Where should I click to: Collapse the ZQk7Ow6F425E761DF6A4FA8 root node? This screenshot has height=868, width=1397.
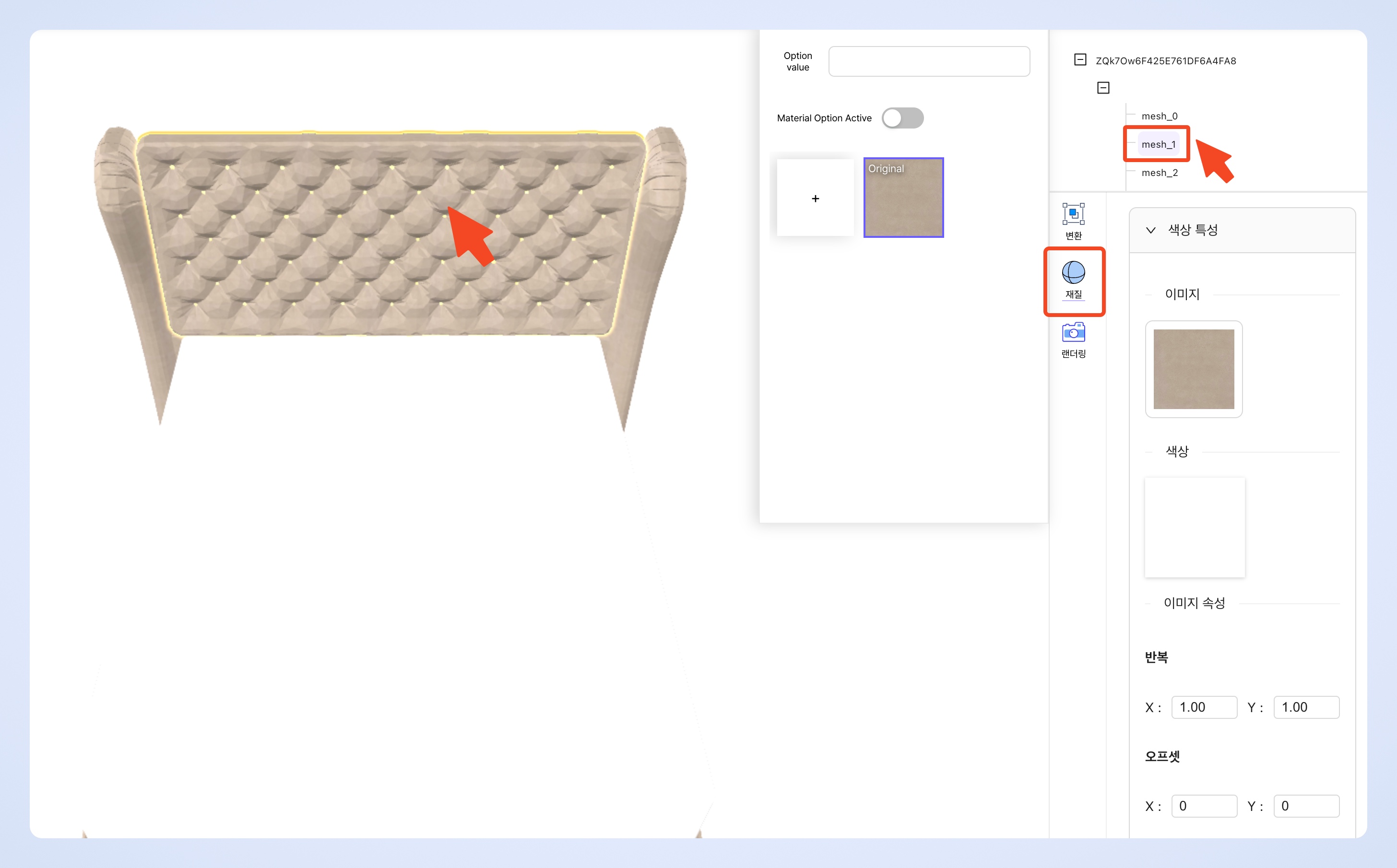point(1079,59)
